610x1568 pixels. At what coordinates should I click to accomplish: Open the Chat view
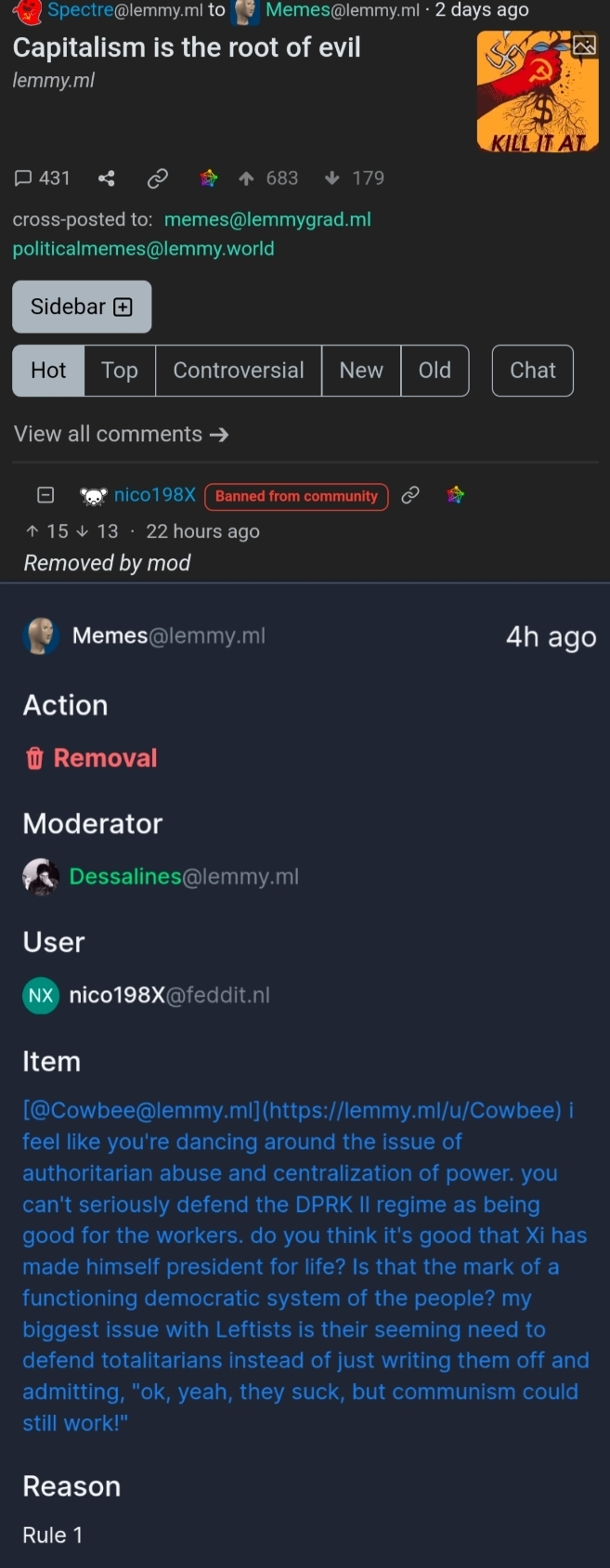[533, 371]
